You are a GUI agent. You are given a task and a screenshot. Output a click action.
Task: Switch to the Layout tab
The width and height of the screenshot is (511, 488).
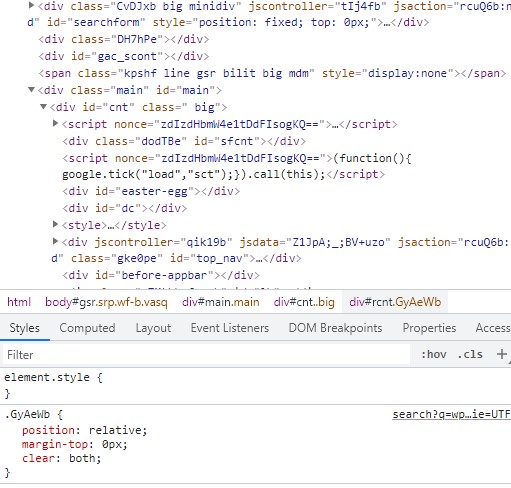153,328
